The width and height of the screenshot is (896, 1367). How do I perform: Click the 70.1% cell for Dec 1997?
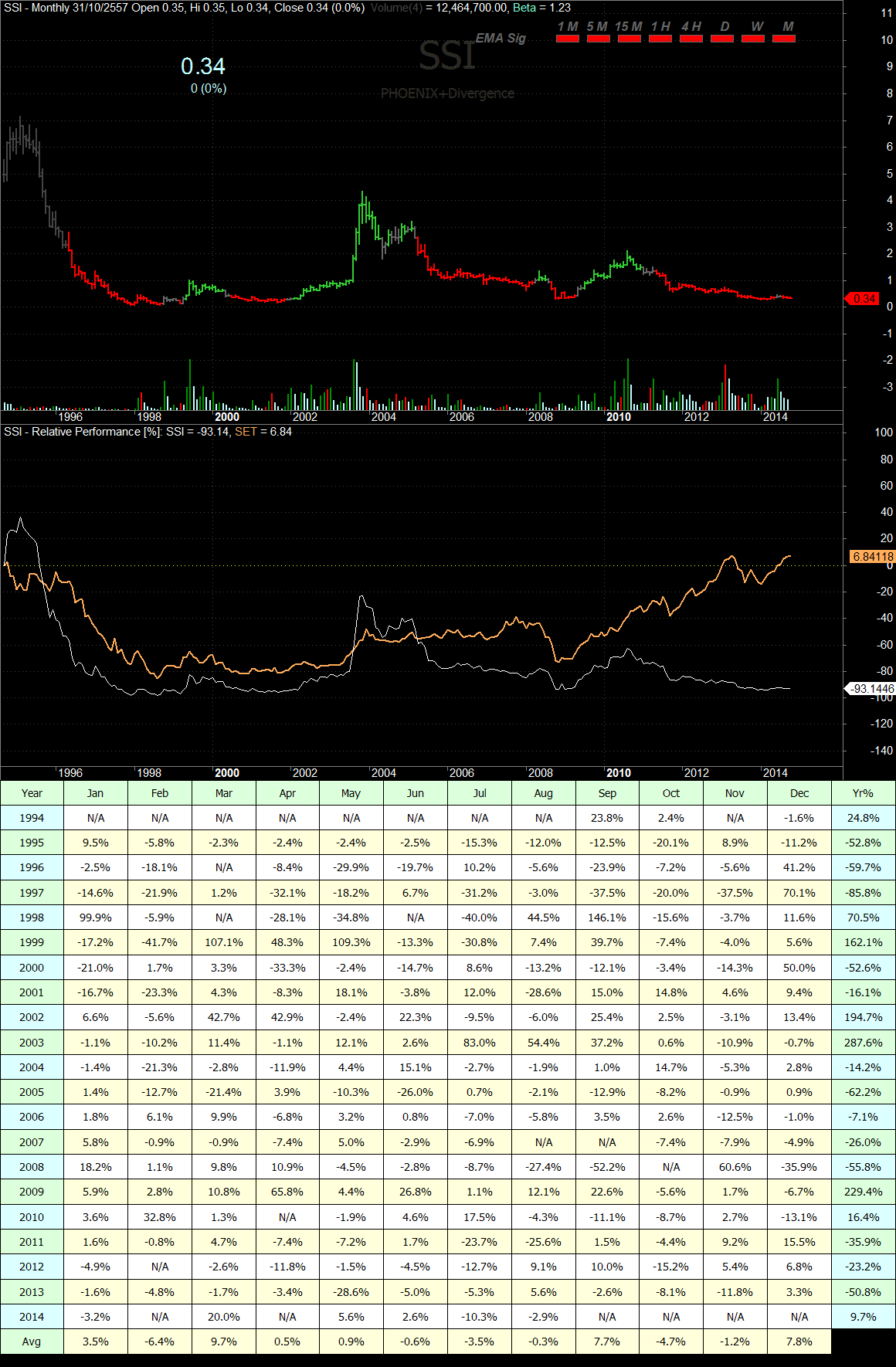[x=799, y=893]
